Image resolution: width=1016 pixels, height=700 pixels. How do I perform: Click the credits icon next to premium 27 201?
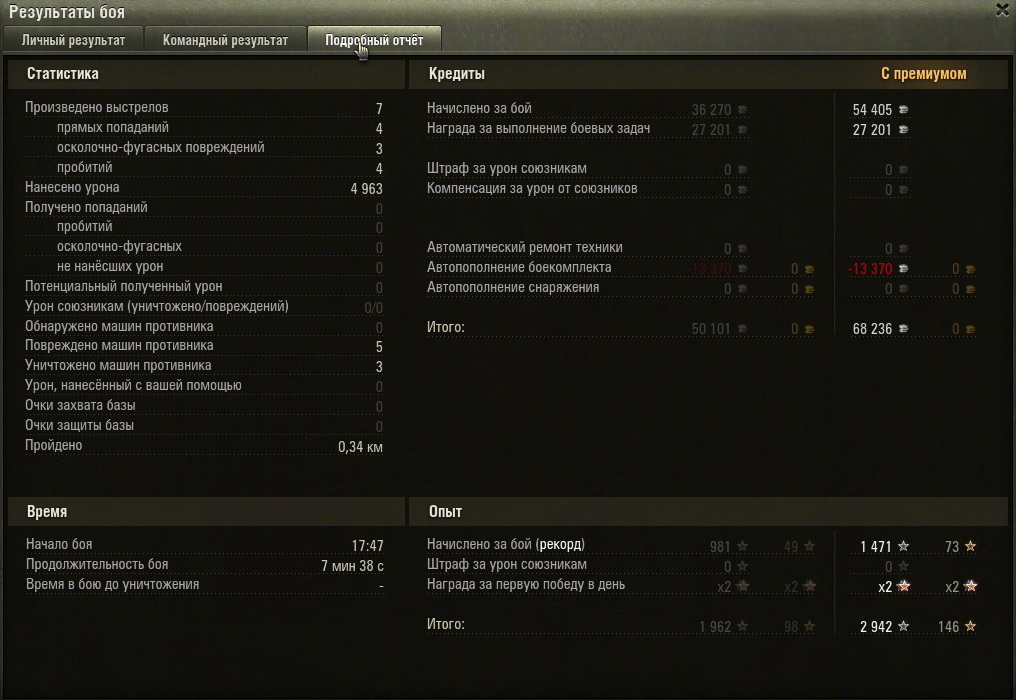(903, 130)
